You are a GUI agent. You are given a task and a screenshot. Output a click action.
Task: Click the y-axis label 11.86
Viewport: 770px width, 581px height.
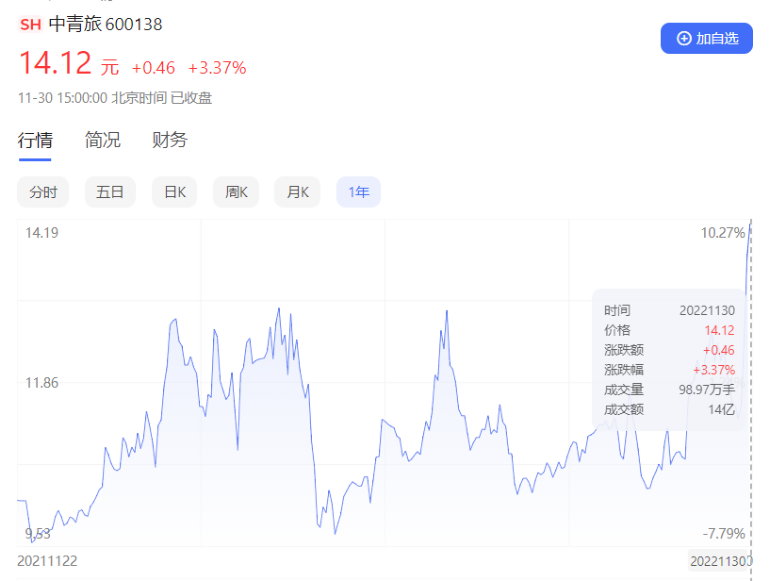[42, 383]
